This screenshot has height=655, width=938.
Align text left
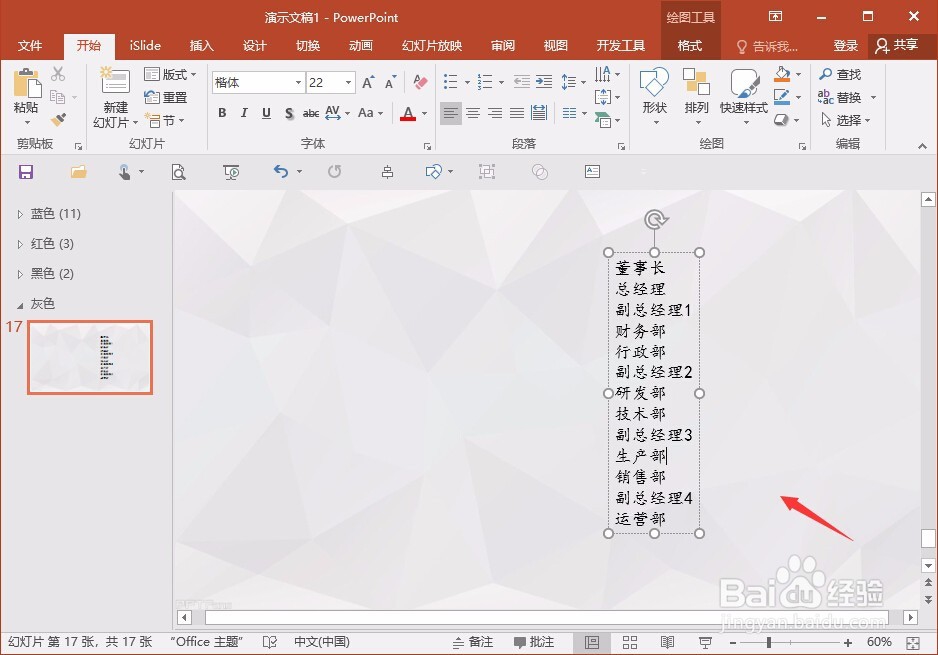tap(450, 113)
